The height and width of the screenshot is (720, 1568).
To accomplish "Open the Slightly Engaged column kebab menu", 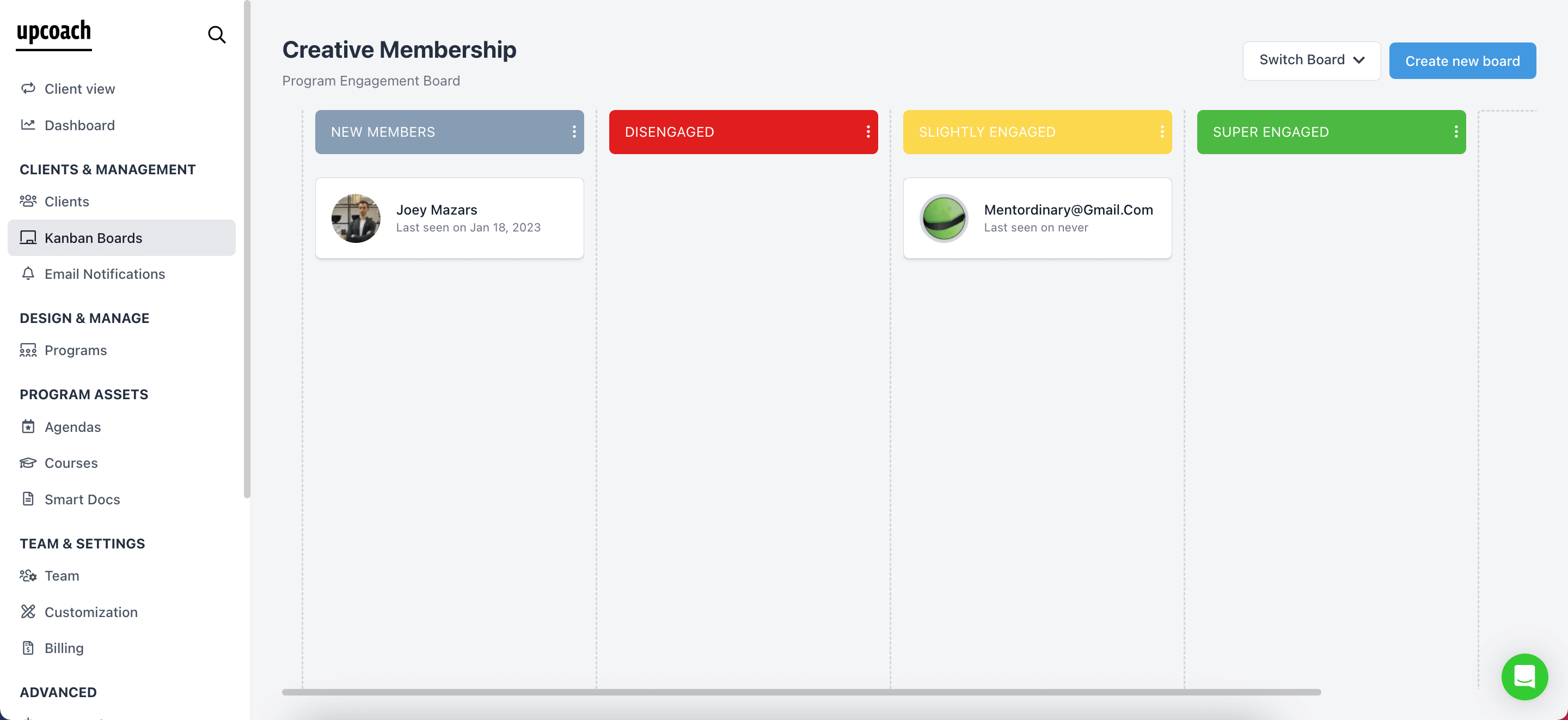I will point(1161,132).
